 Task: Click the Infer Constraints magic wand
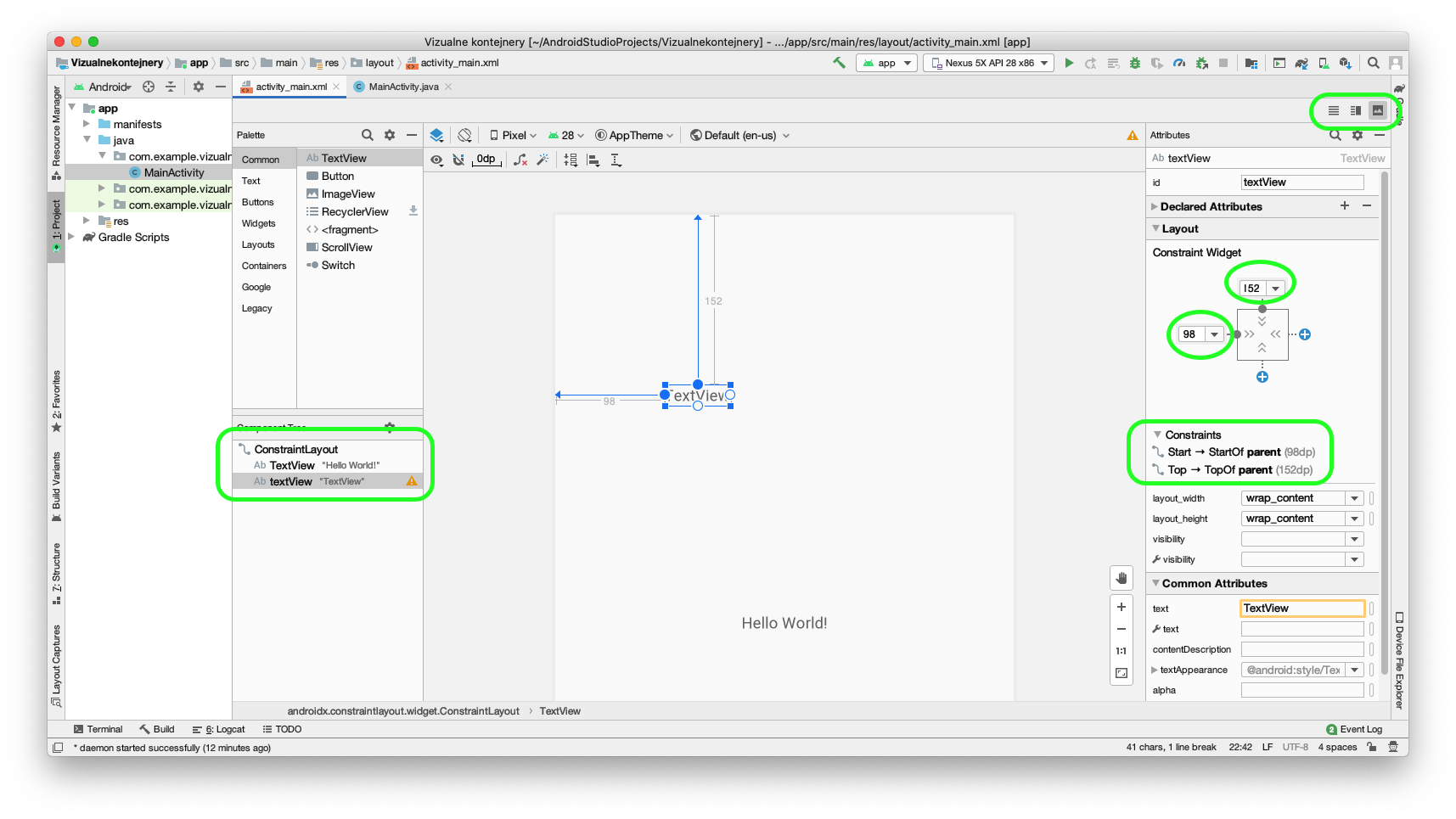[x=542, y=160]
